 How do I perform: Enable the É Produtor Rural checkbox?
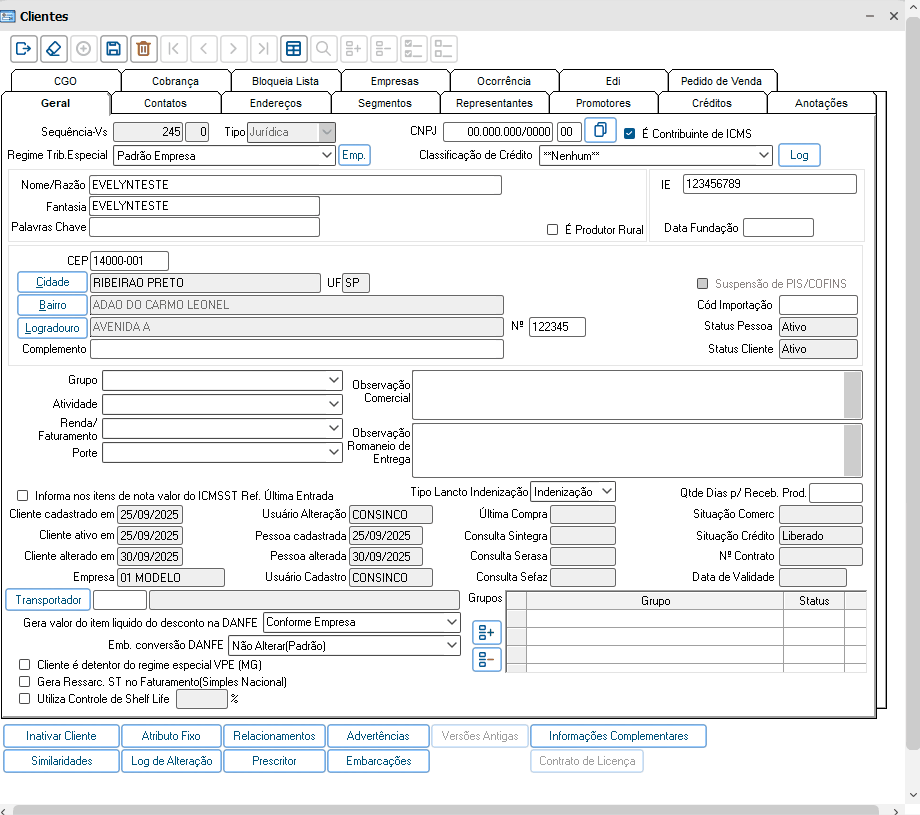pyautogui.click(x=552, y=229)
